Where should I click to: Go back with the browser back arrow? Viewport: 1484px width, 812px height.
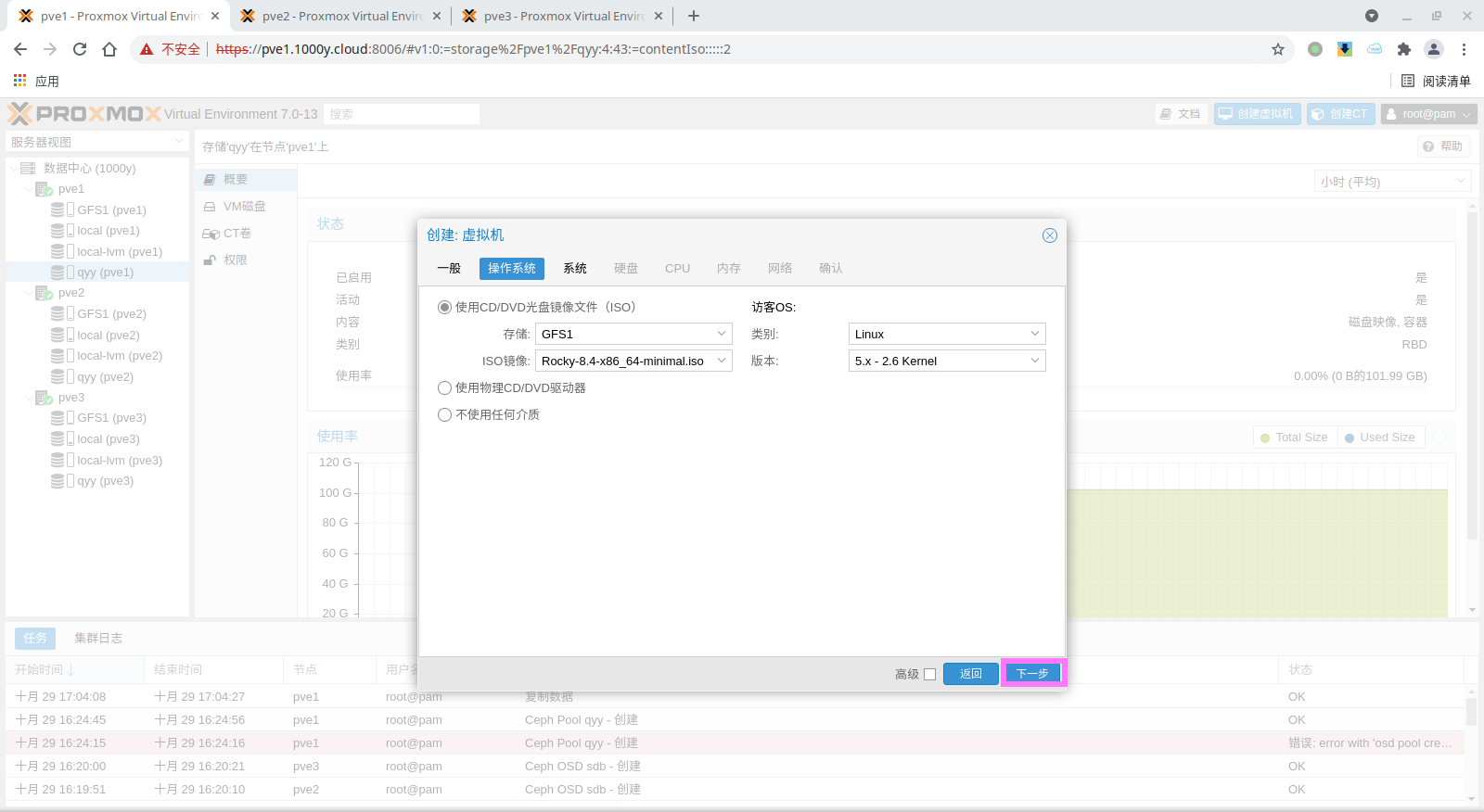coord(20,49)
